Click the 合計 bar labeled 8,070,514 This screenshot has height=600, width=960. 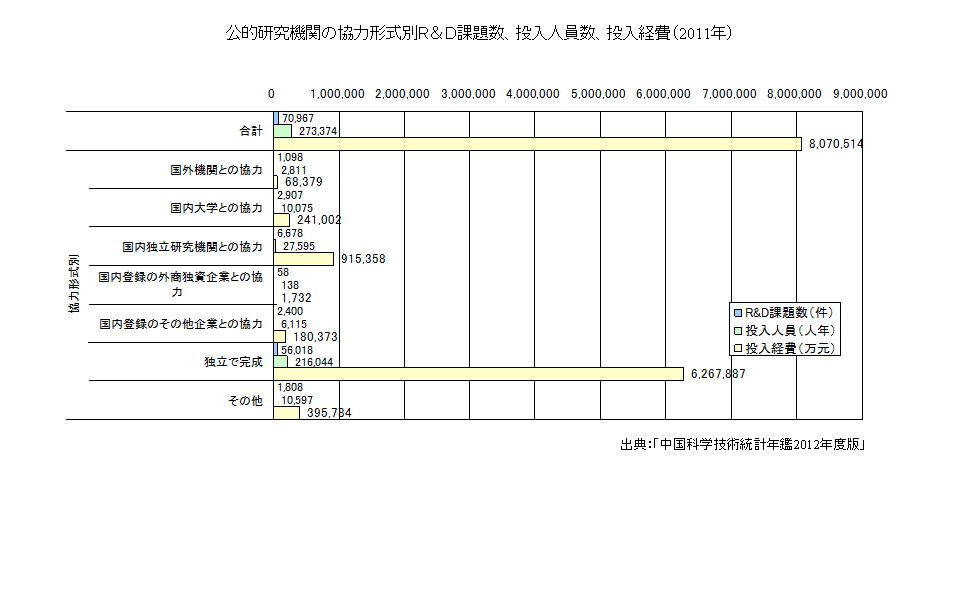point(538,144)
